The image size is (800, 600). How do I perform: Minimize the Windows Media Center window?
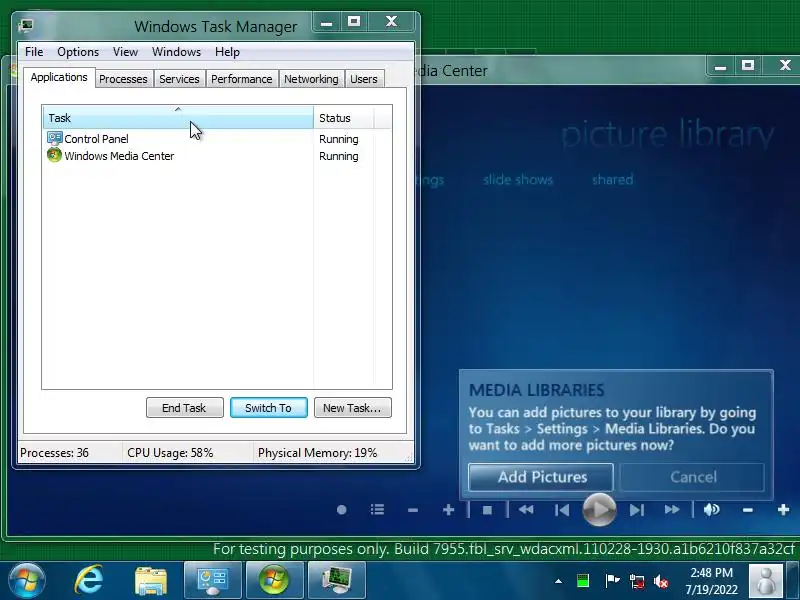721,66
